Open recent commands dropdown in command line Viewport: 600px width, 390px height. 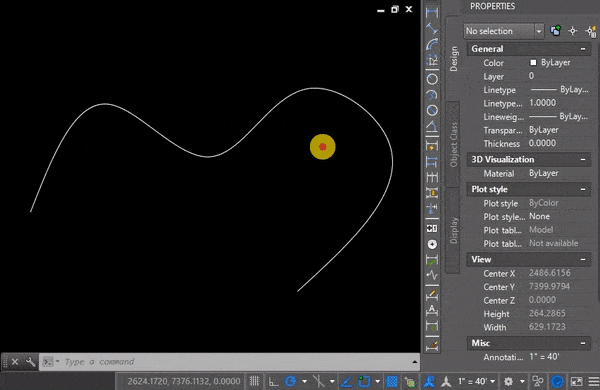pos(57,361)
